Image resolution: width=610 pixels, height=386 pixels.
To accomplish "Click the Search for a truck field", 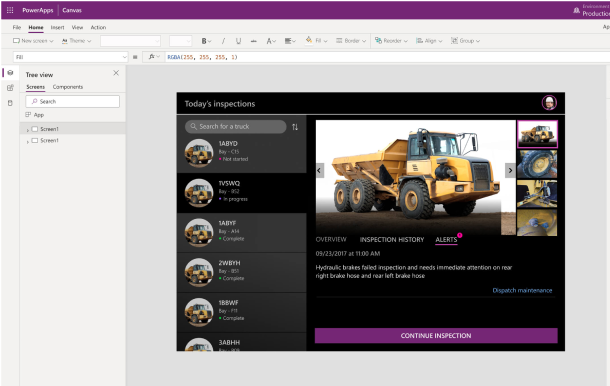I will 235,126.
